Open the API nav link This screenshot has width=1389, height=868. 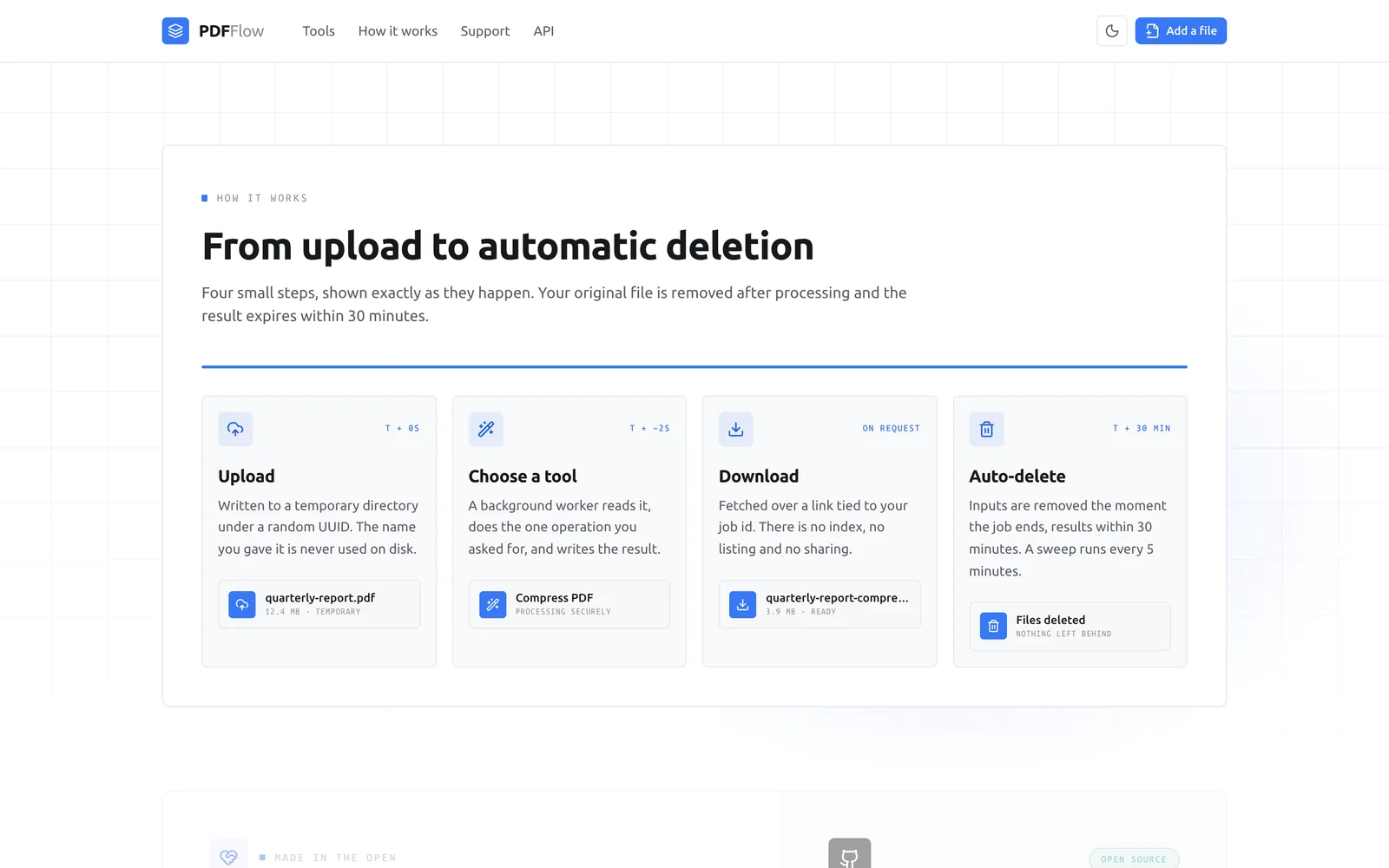tap(543, 31)
